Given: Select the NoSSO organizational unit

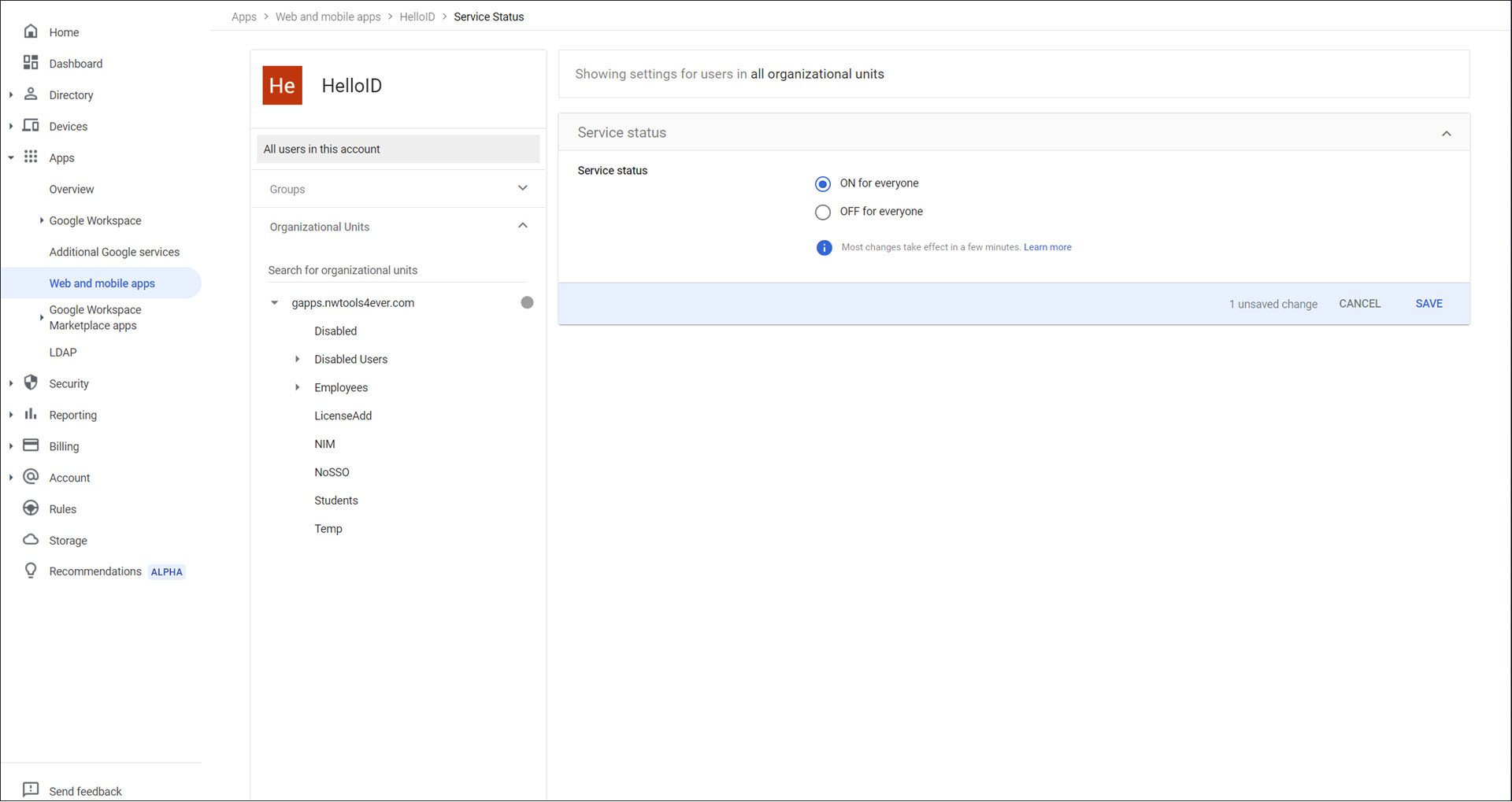Looking at the screenshot, I should pyautogui.click(x=332, y=473).
